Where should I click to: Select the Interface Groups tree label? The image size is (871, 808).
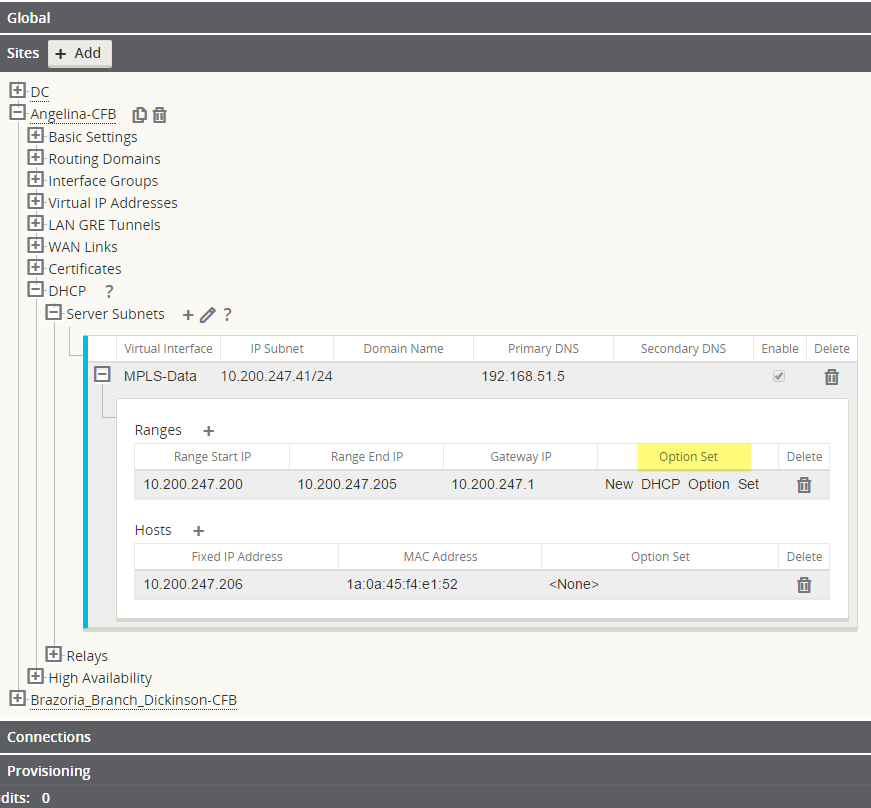[103, 182]
